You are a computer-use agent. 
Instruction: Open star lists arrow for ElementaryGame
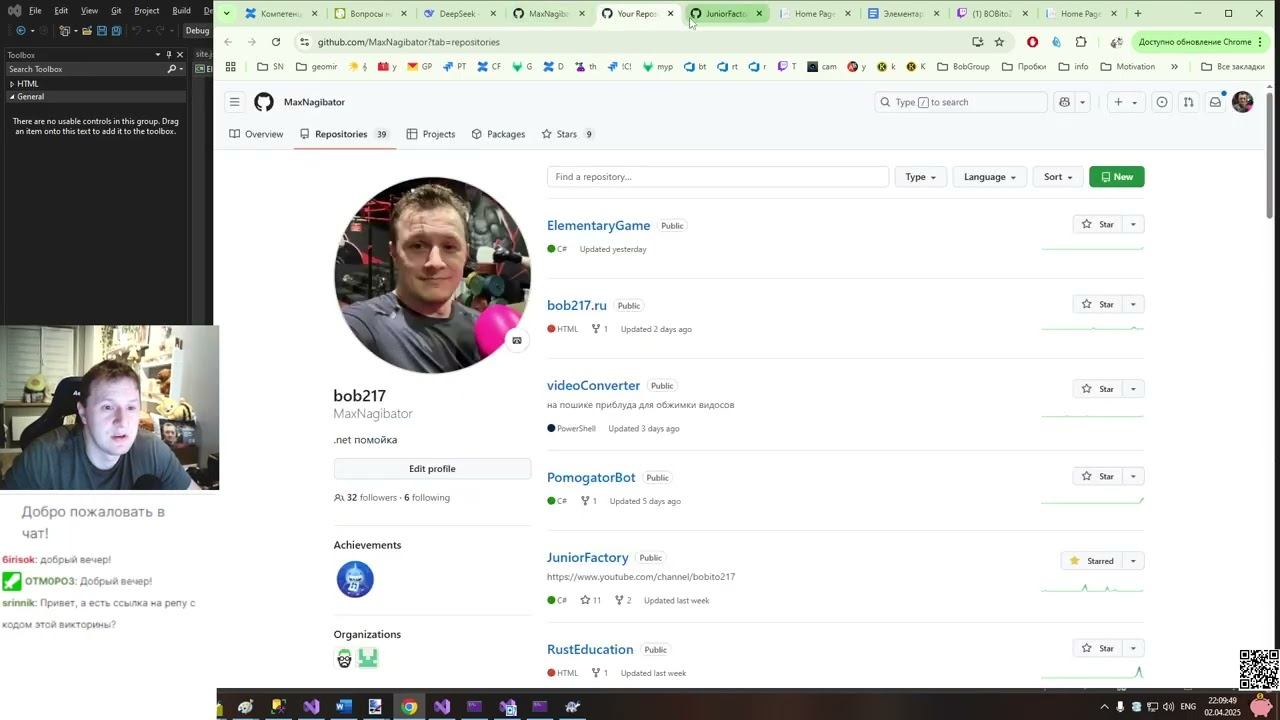pos(1133,224)
